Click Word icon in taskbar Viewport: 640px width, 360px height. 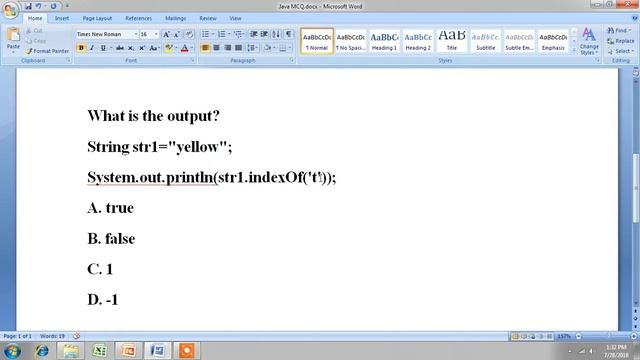point(158,351)
